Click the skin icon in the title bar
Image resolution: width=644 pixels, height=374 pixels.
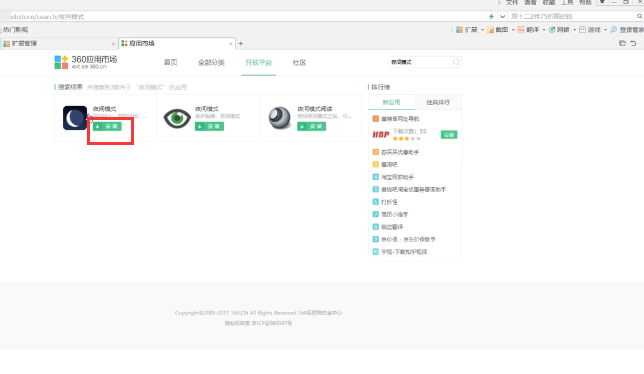point(602,2)
